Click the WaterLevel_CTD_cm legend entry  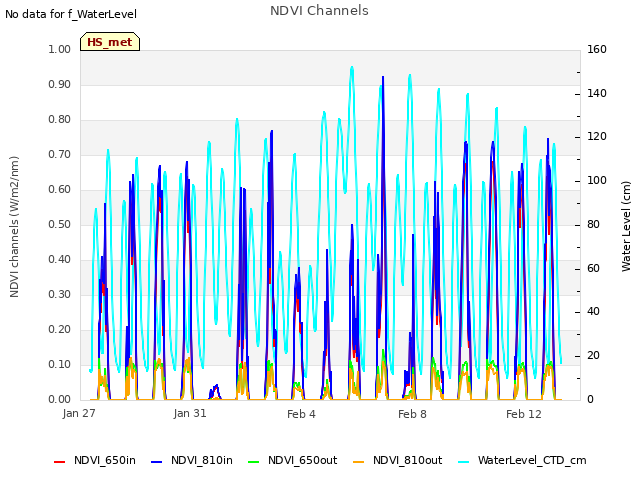(522, 460)
